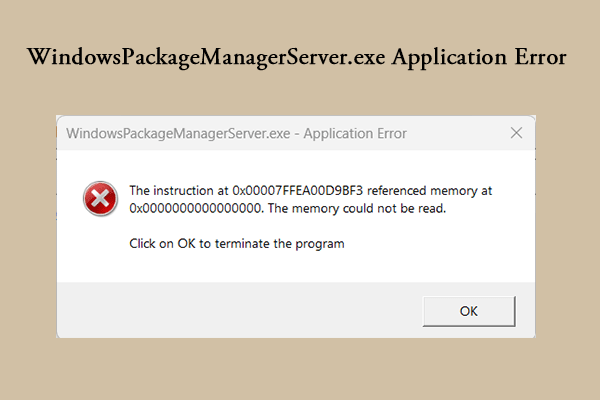Click "The instruction at" text in dialog

click(179, 190)
